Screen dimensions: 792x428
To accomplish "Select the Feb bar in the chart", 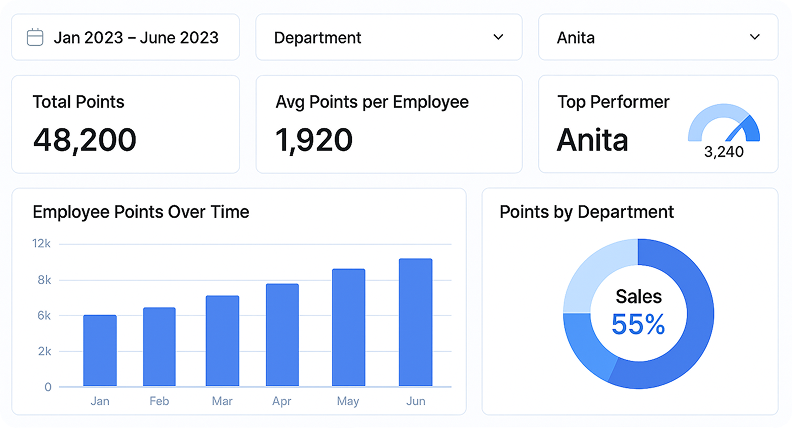I will pyautogui.click(x=159, y=347).
